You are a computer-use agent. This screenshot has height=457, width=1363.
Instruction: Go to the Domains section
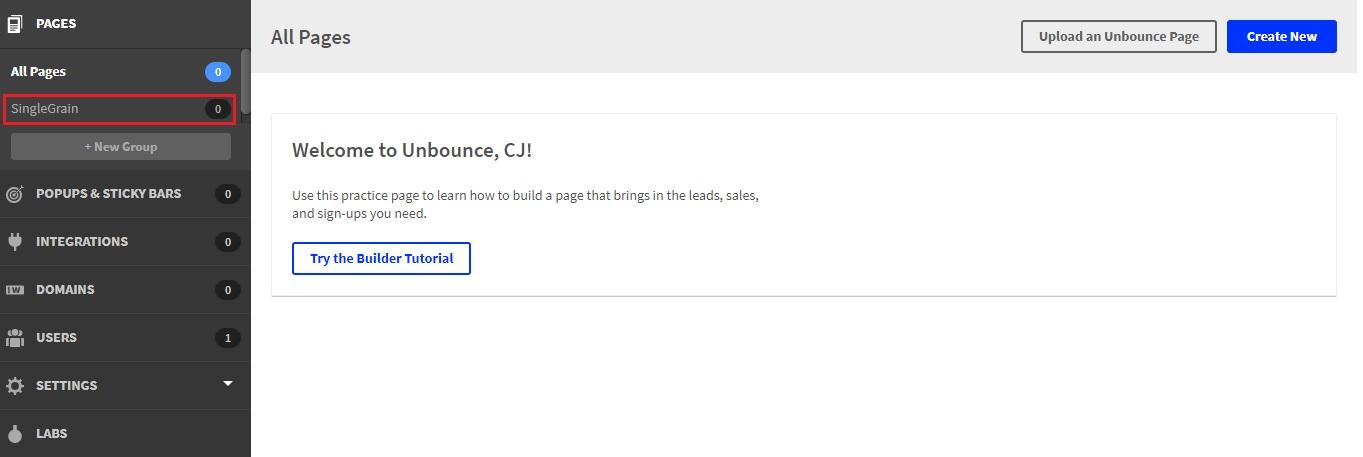pyautogui.click(x=65, y=290)
